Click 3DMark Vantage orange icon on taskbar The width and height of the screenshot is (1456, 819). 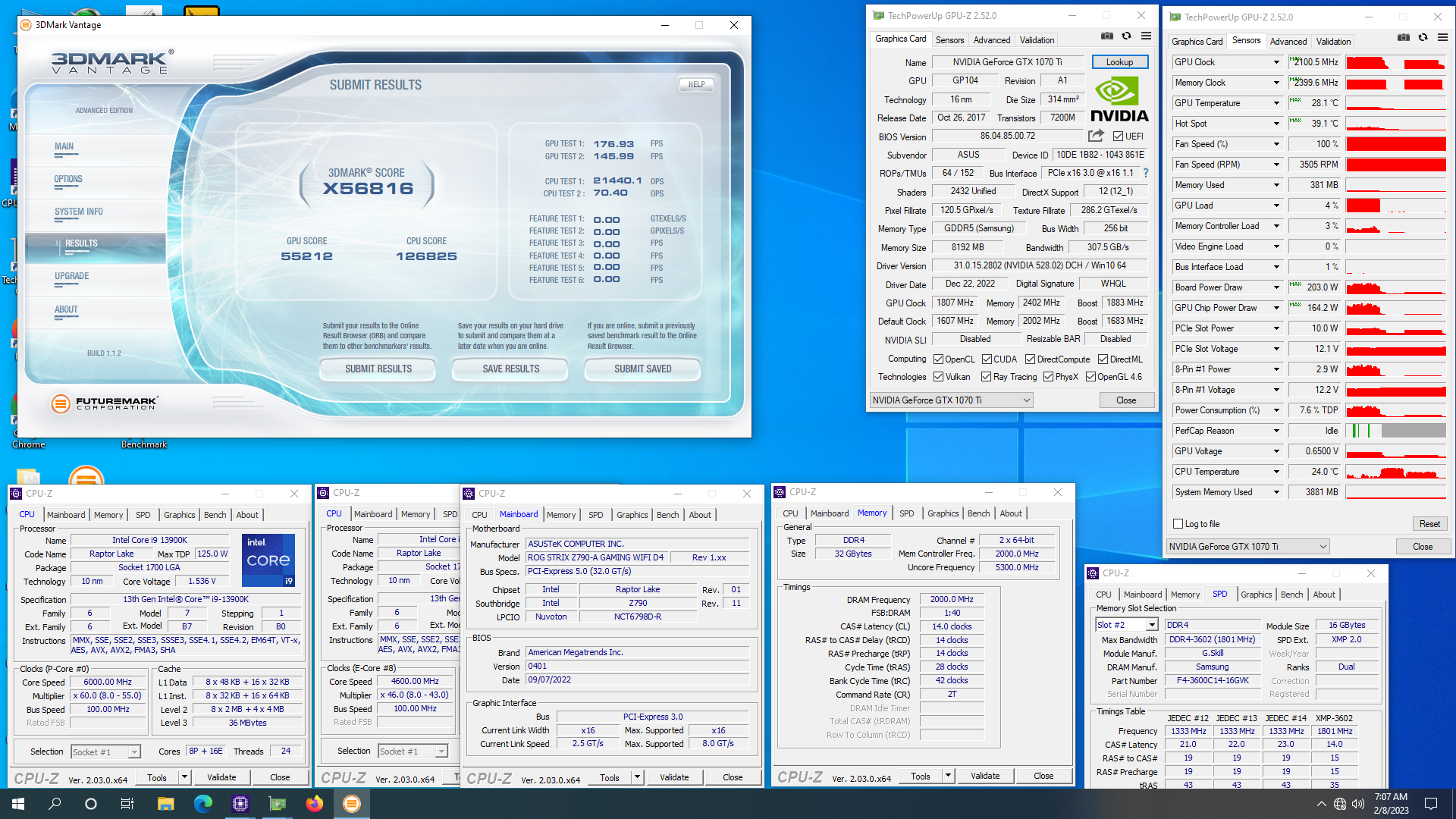(352, 804)
